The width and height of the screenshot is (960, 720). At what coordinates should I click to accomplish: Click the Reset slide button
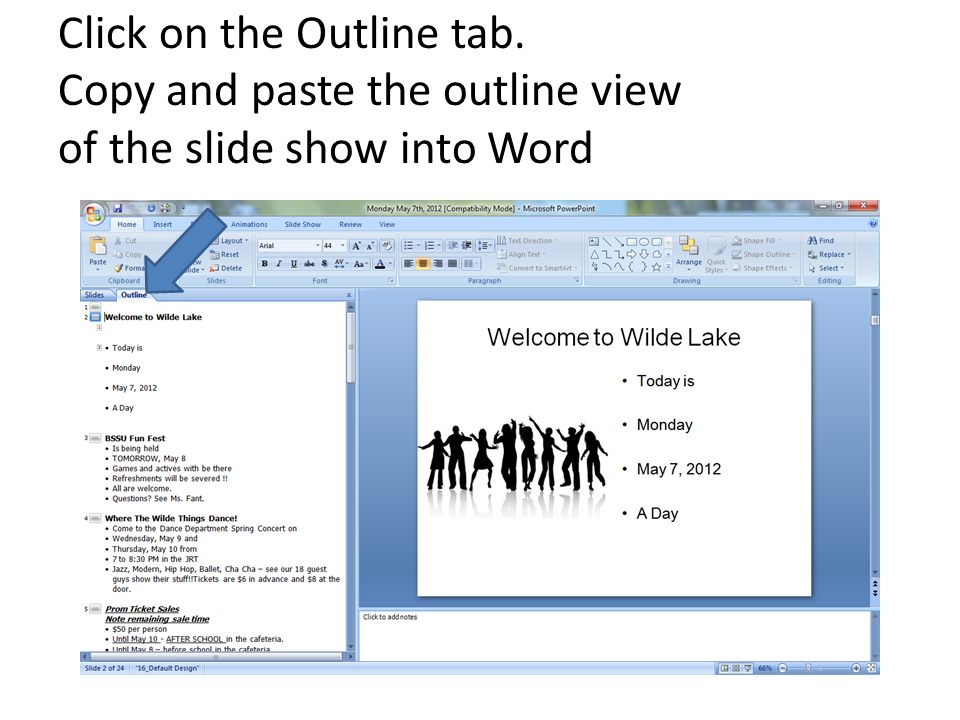tap(224, 254)
